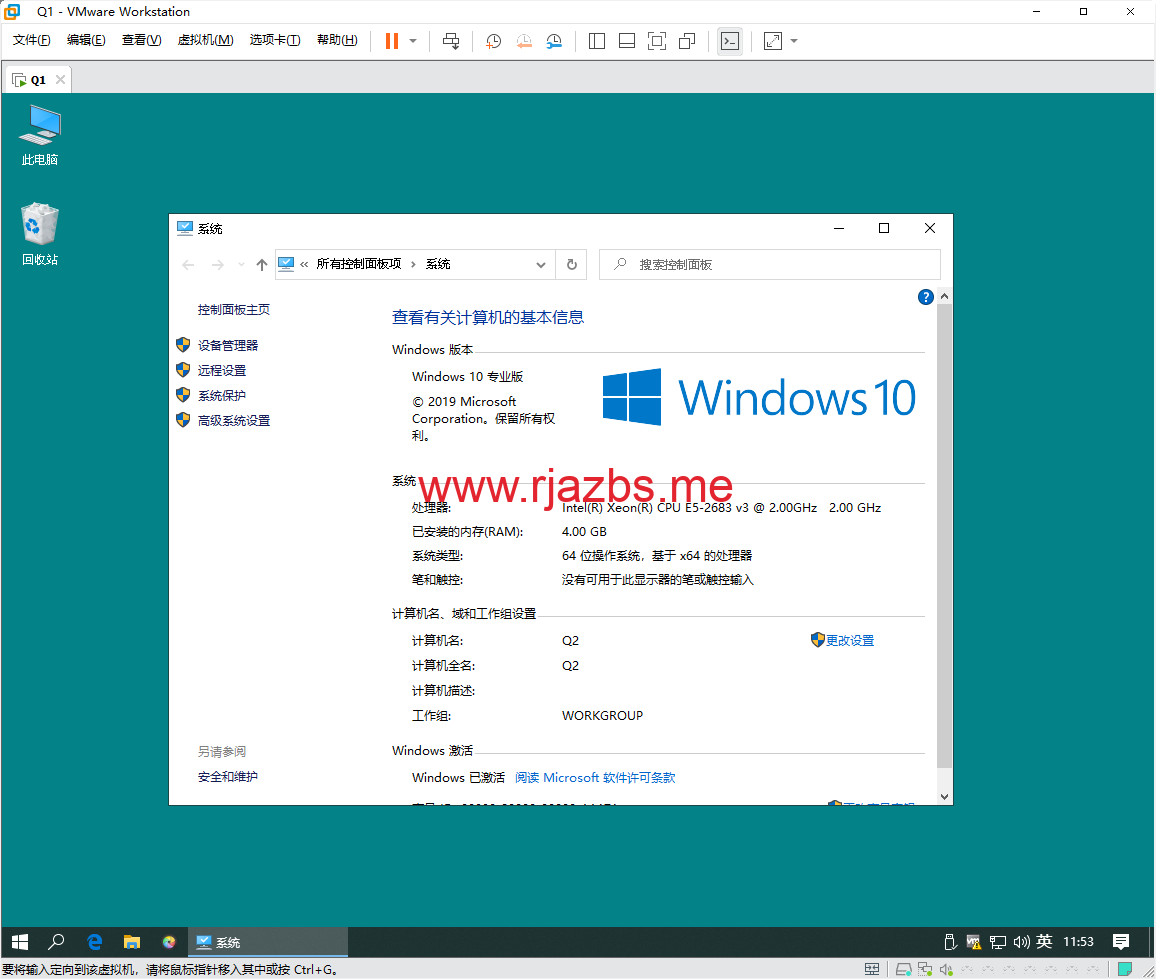1156x979 pixels.
Task: Enter VMware full screen mode
Action: click(657, 41)
